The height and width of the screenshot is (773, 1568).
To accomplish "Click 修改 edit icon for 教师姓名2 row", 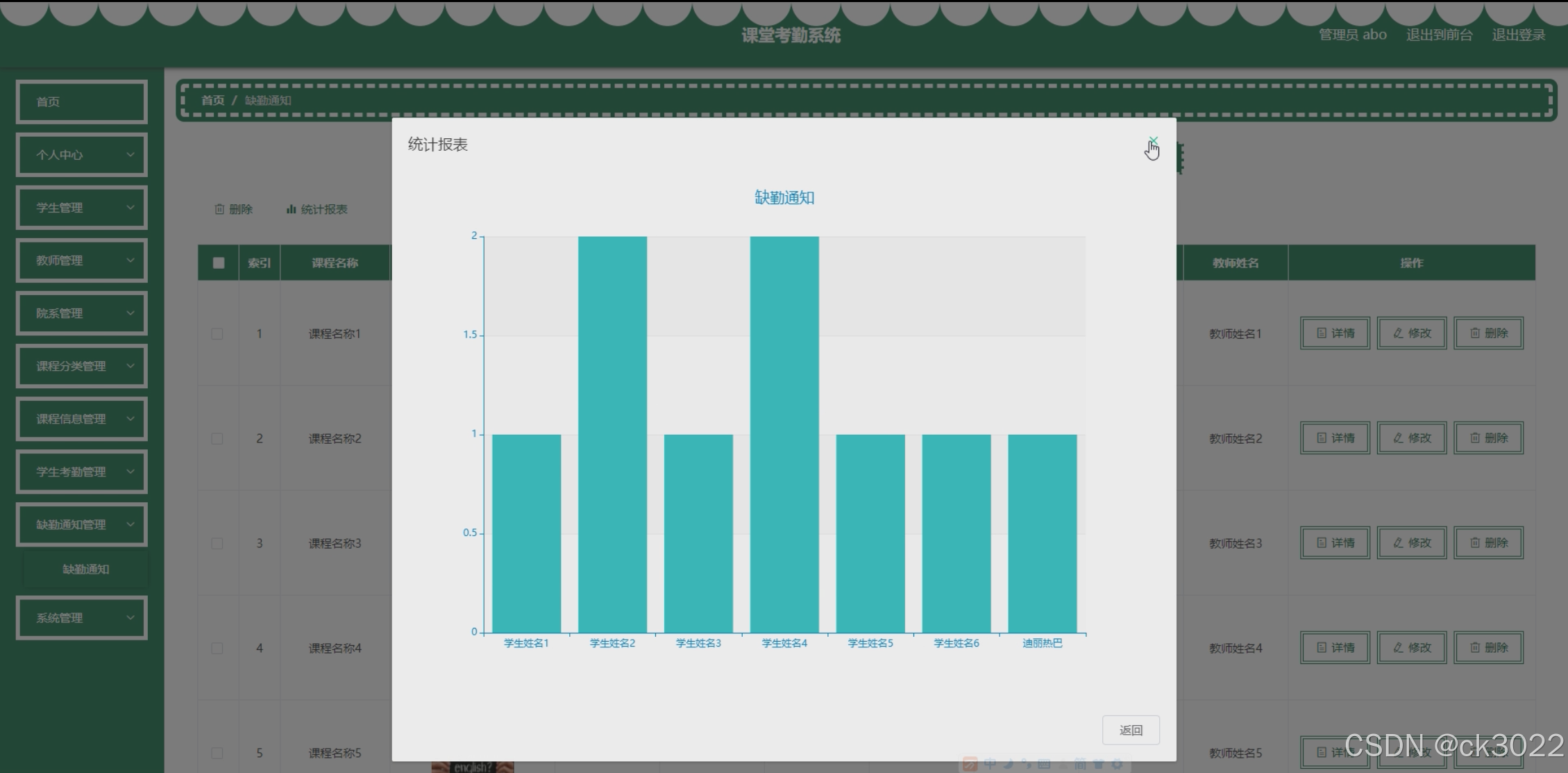I will [x=1411, y=438].
